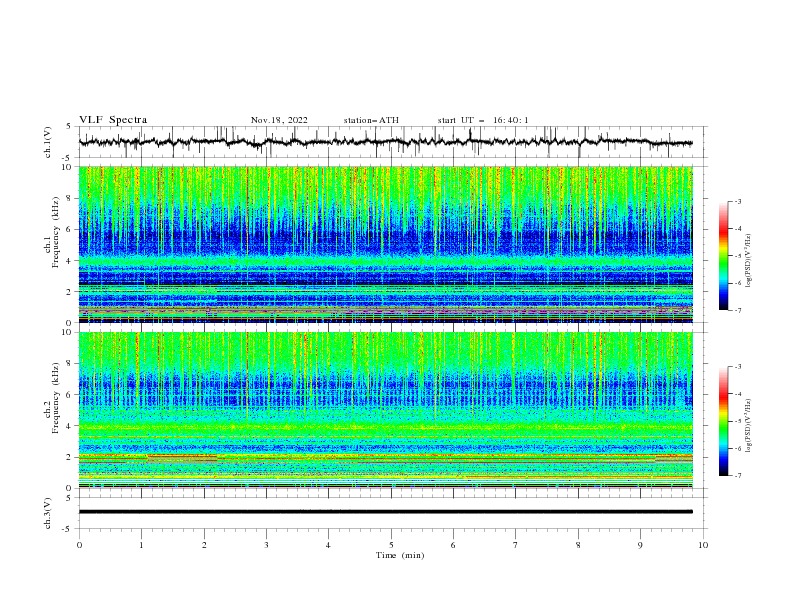Click the ch.2 "Frequency (kHz)" axis label
The image size is (792, 612).
(55, 398)
